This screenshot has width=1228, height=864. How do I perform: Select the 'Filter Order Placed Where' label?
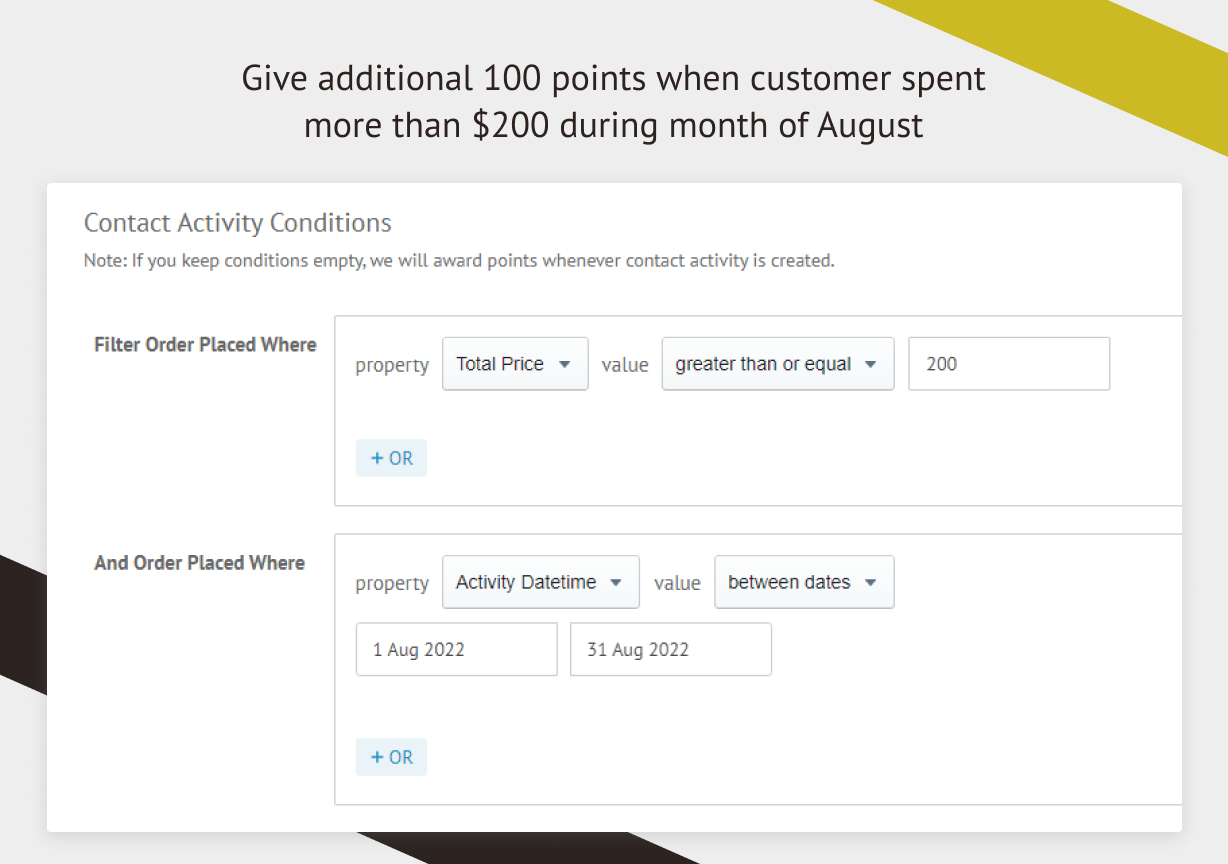pos(205,345)
